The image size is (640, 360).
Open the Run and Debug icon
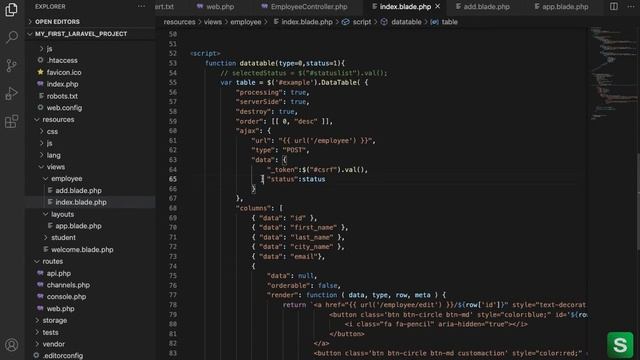coord(11,93)
